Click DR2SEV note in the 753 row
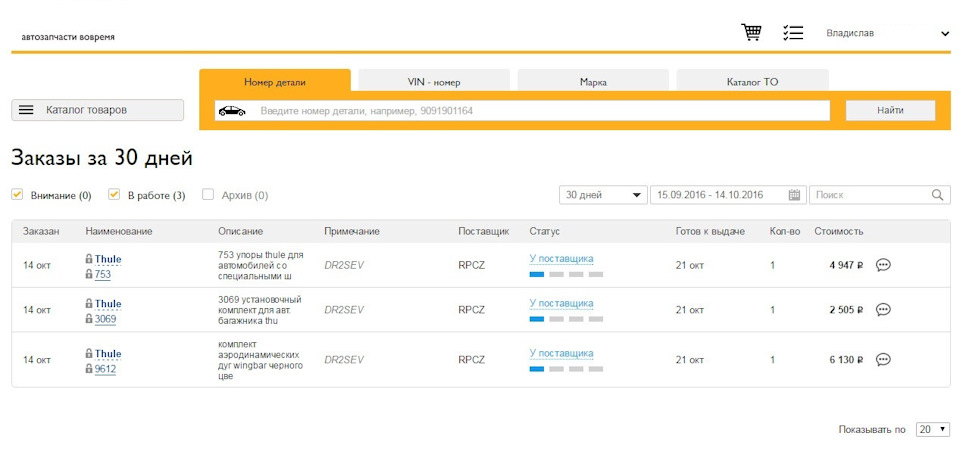The width and height of the screenshot is (960, 464). (344, 265)
